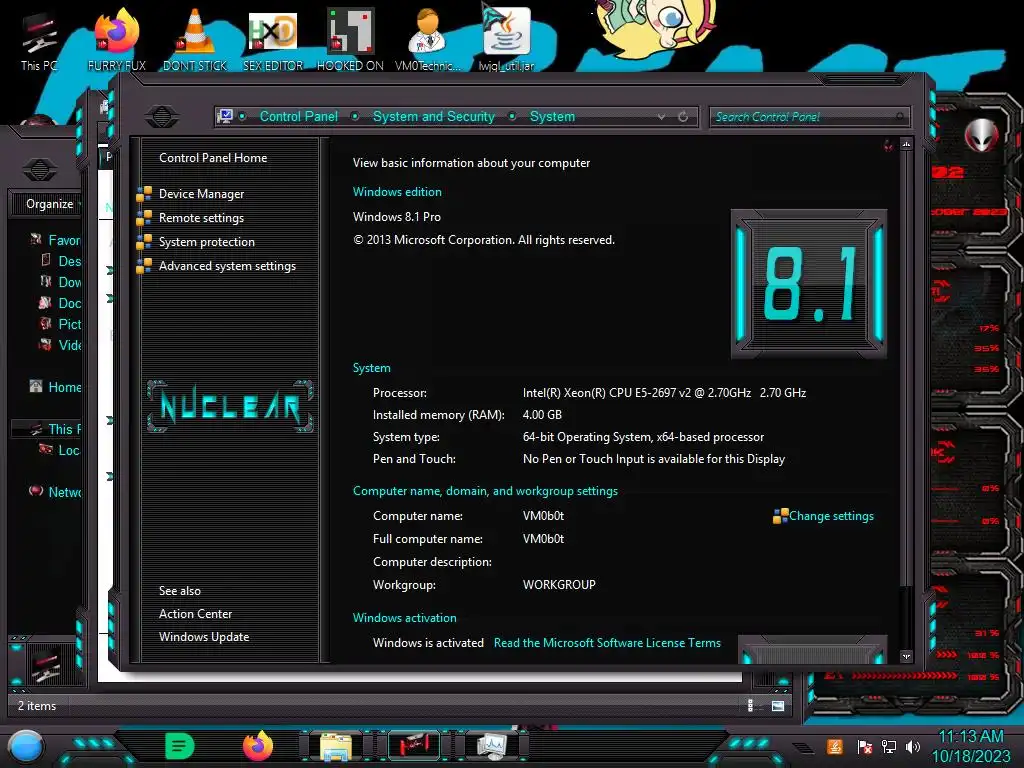Select Videos in Explorer navigation pane

(61, 345)
